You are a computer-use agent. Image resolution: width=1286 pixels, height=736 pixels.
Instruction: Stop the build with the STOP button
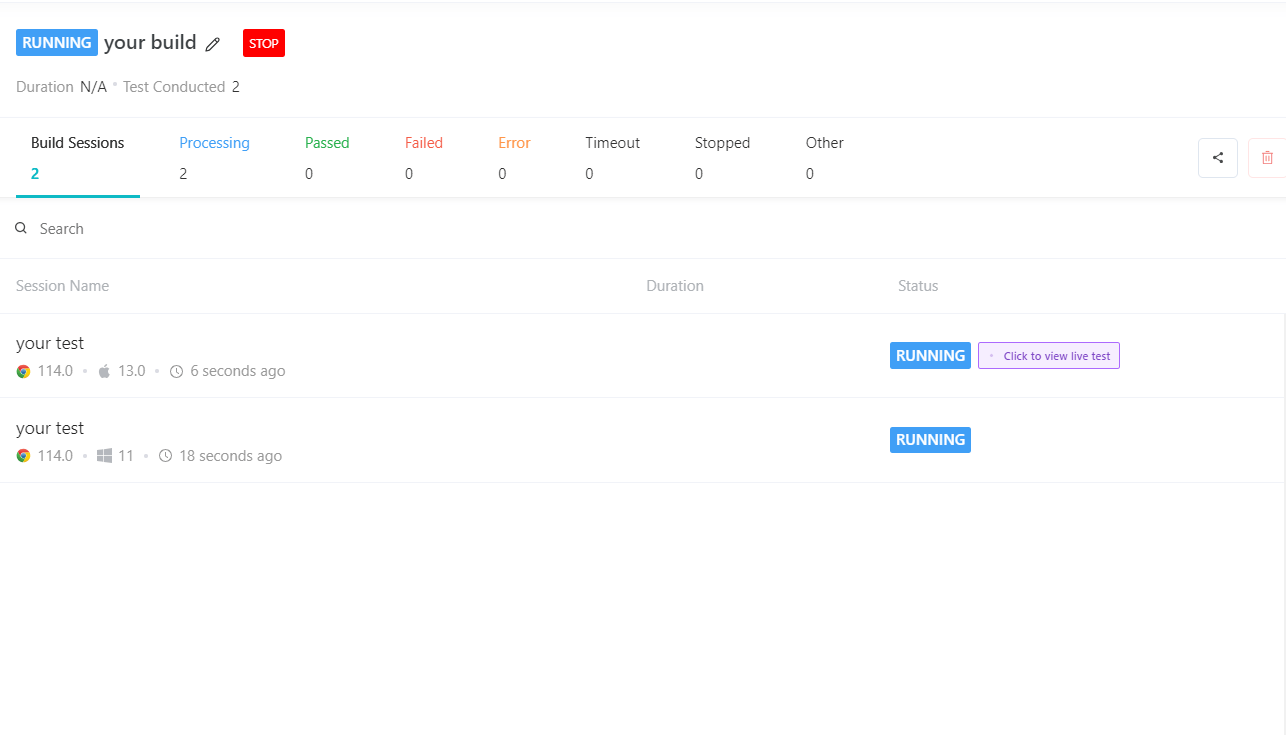tap(263, 43)
